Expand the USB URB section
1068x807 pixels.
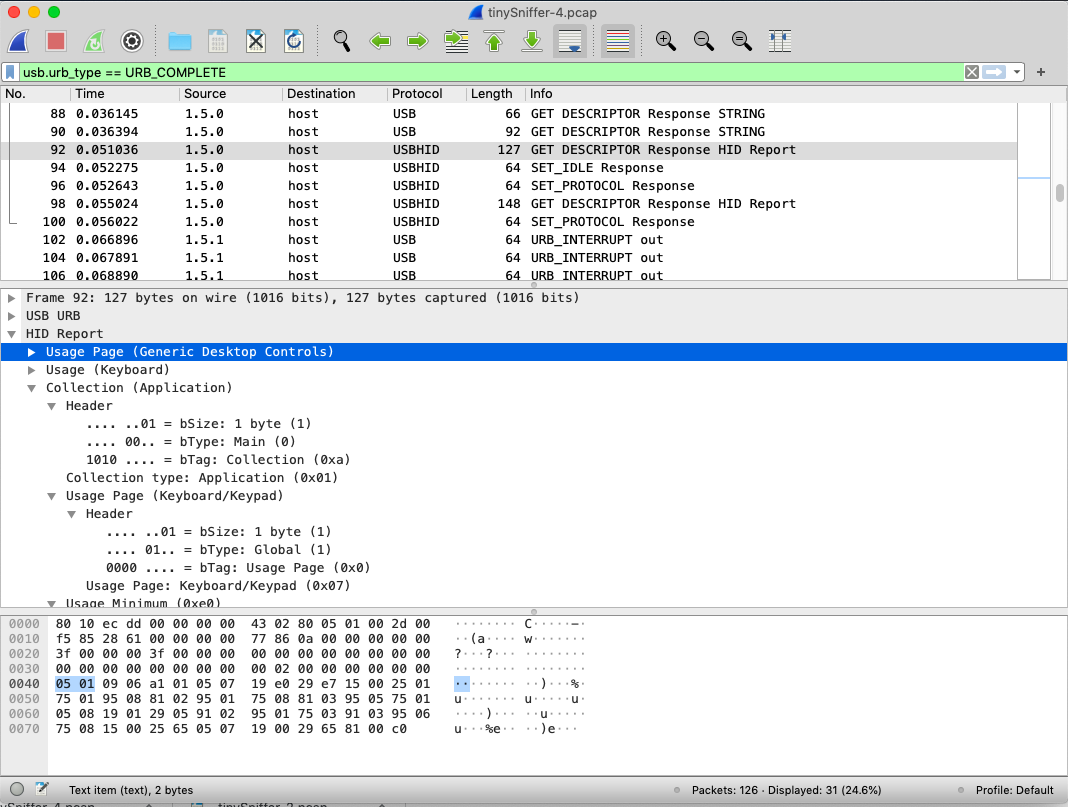12,316
